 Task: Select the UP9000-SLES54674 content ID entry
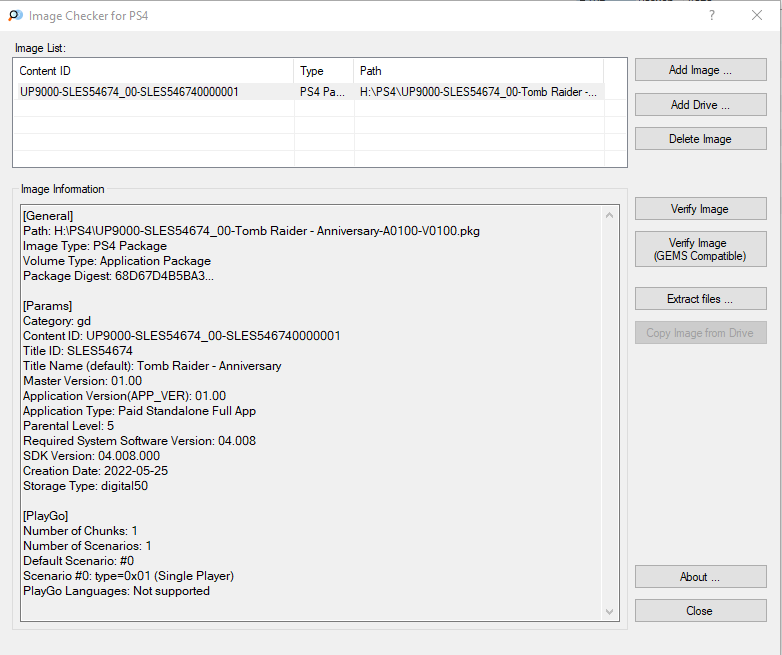(x=130, y=92)
